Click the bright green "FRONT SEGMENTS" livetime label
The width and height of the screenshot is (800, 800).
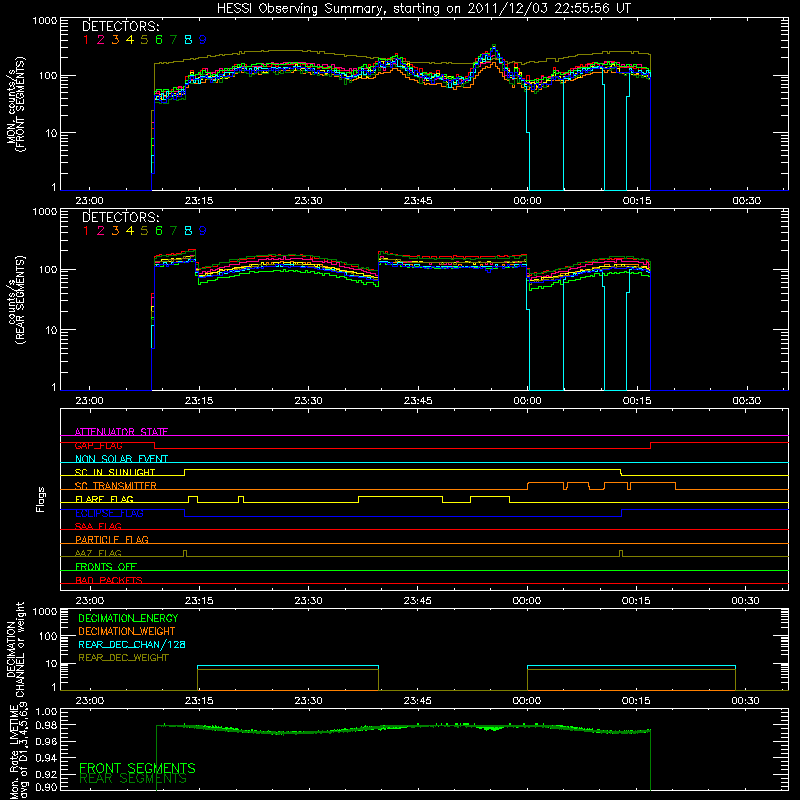137,768
